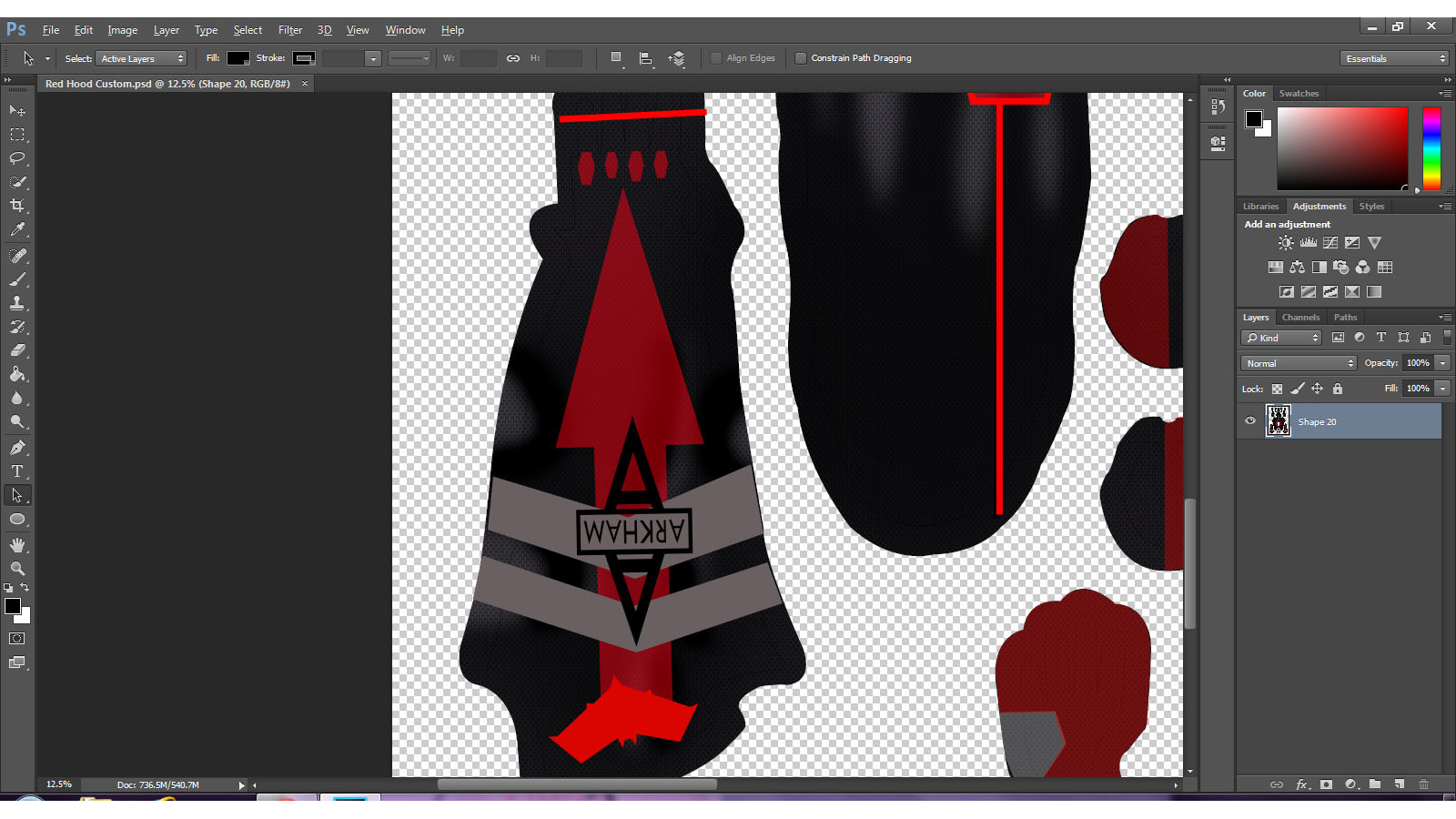Select the Pen tool

tap(17, 448)
